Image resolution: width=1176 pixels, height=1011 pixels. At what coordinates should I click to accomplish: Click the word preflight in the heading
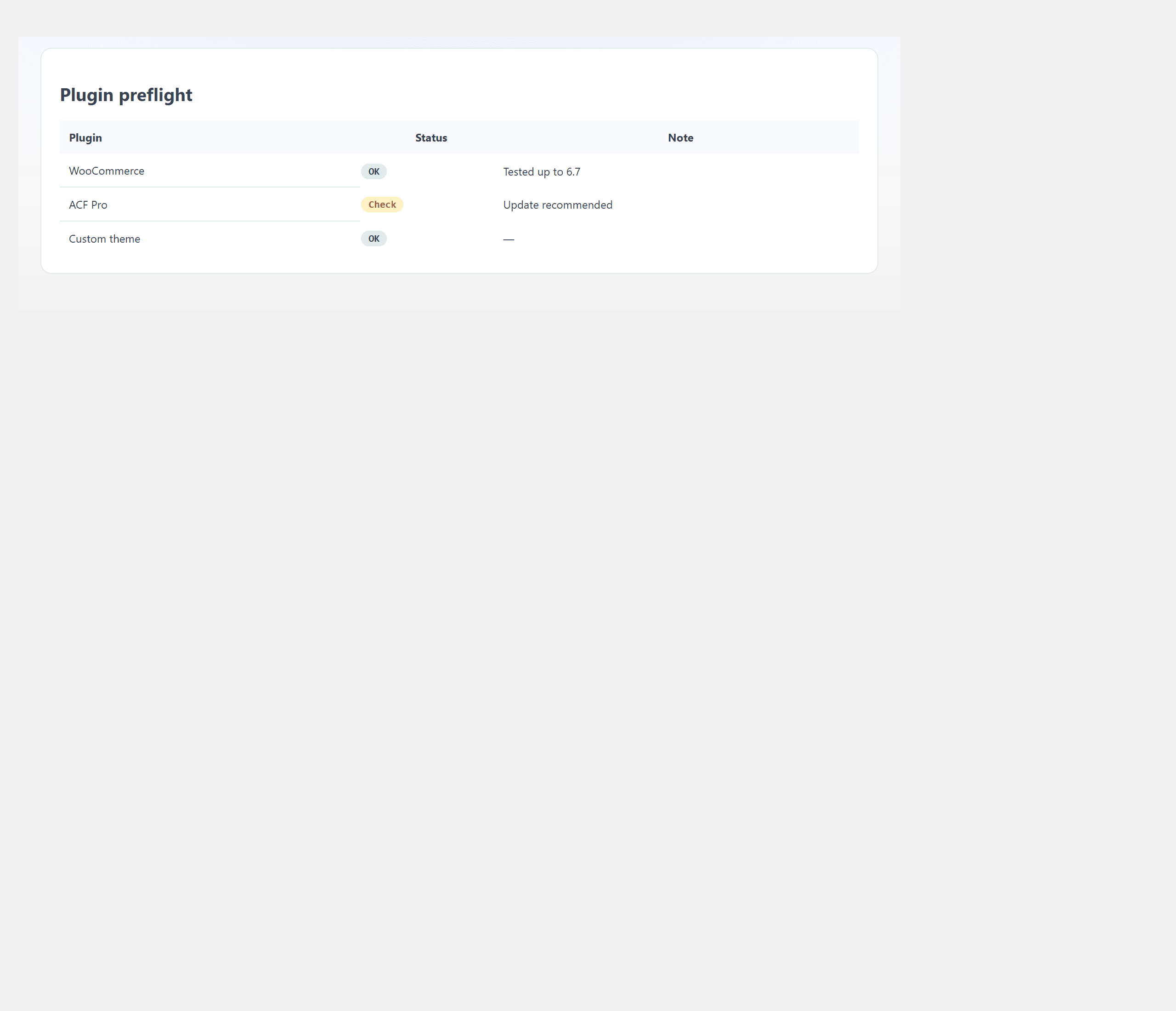(x=156, y=95)
